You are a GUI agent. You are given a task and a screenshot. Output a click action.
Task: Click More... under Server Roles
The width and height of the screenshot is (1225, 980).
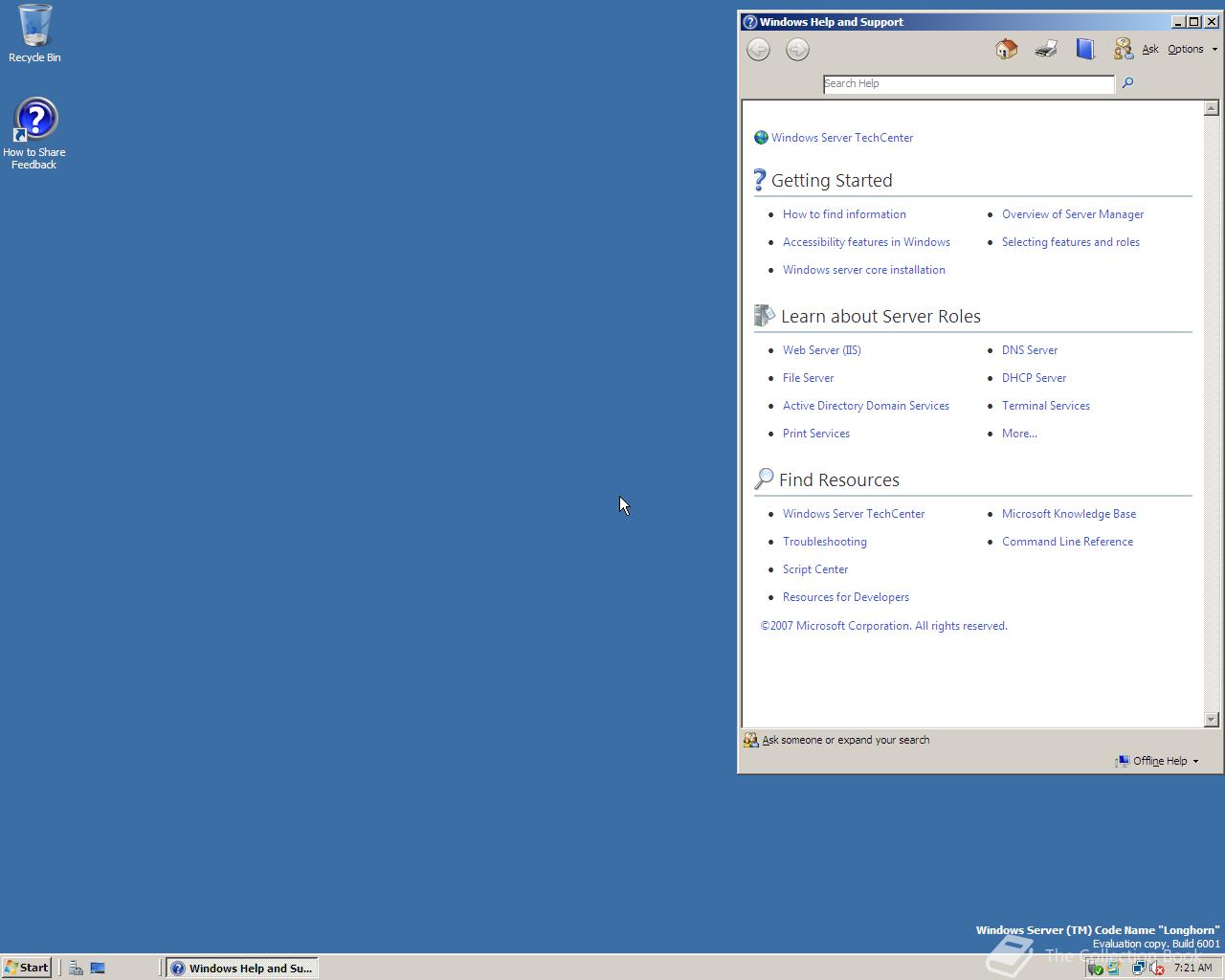1019,434
